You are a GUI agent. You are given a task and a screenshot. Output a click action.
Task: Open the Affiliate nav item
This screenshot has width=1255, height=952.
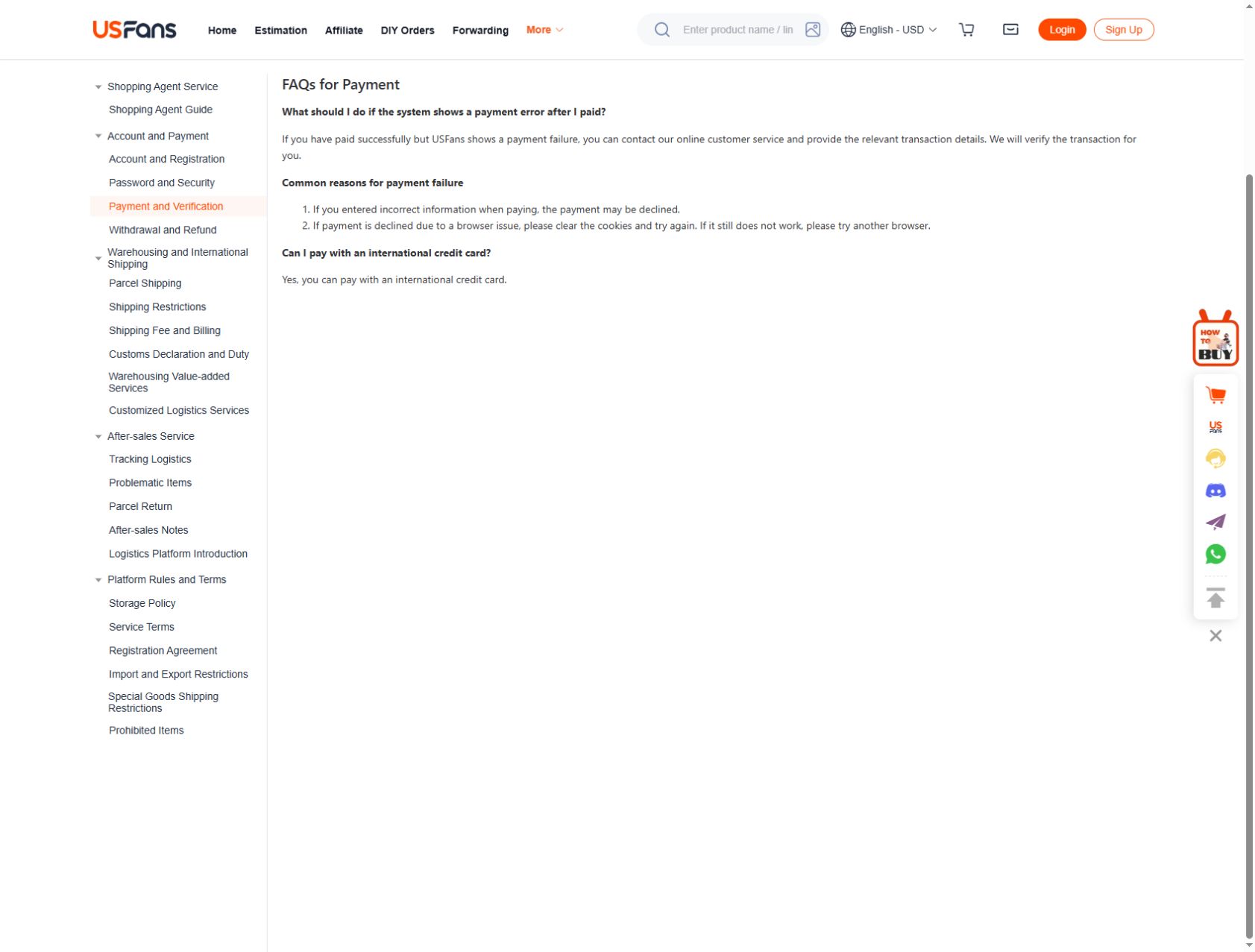pyautogui.click(x=344, y=31)
